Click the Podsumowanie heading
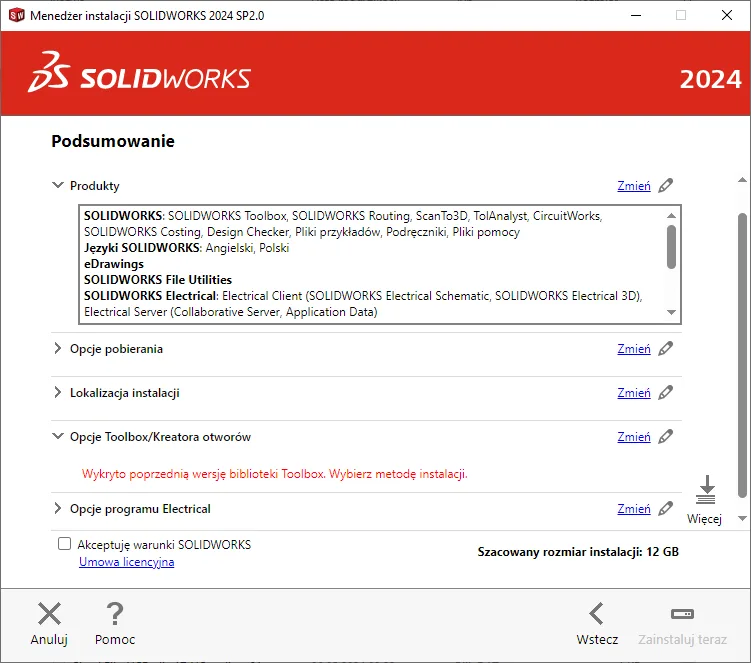Viewport: 751px width, 663px height. (113, 141)
